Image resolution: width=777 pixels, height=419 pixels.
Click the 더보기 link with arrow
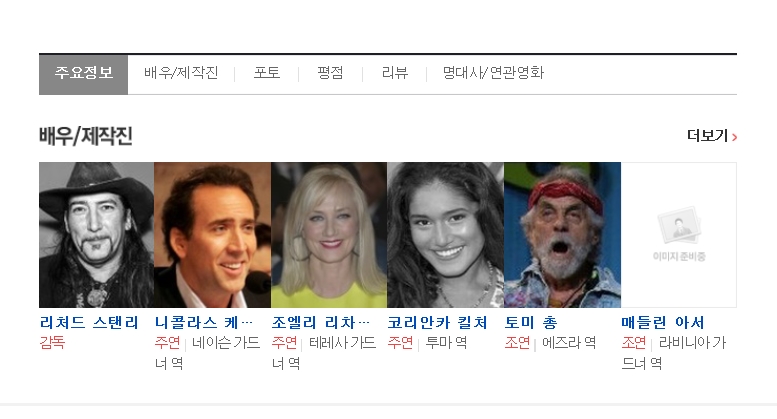click(x=712, y=136)
